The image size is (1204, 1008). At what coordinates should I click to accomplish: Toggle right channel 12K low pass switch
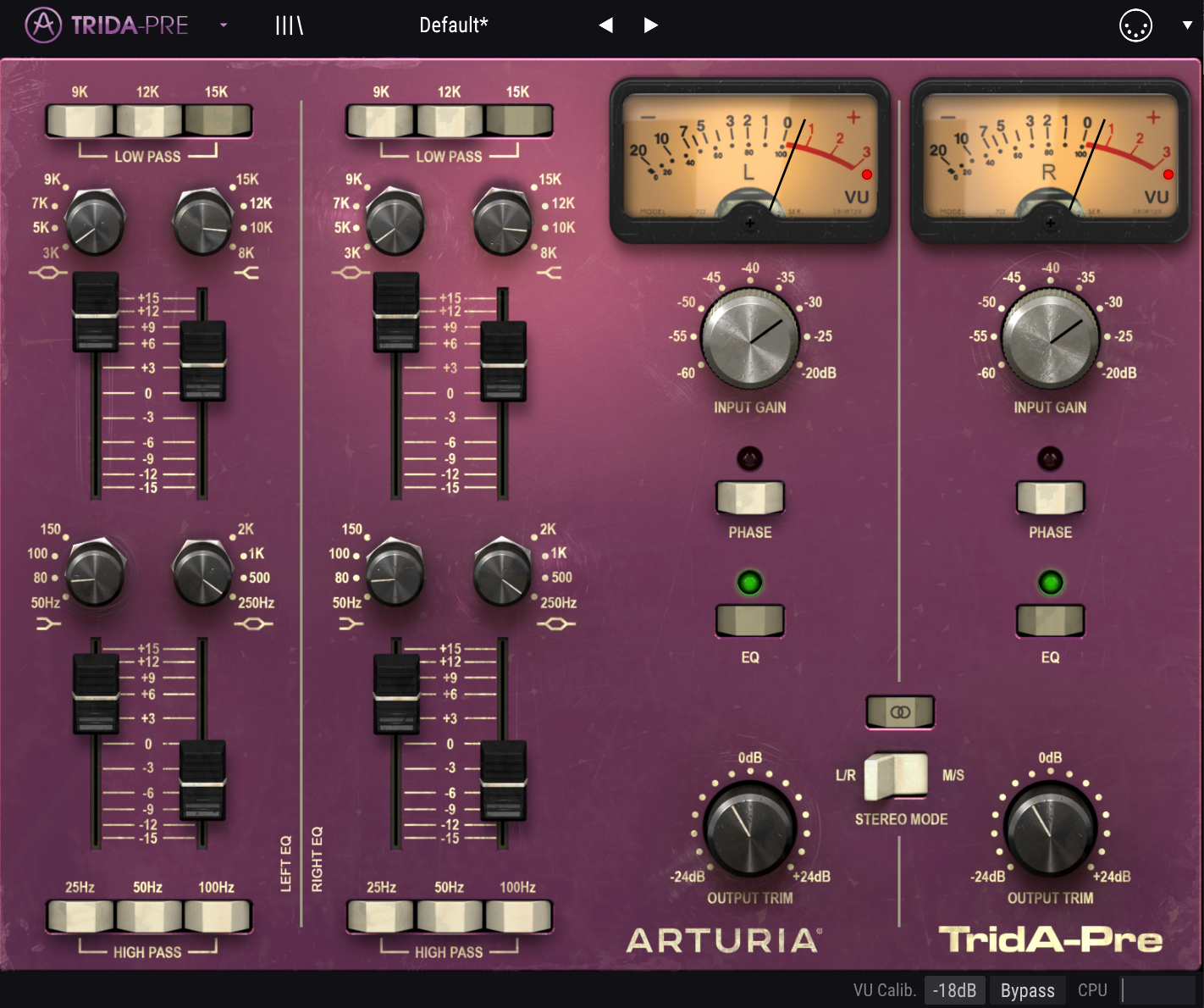(x=450, y=120)
